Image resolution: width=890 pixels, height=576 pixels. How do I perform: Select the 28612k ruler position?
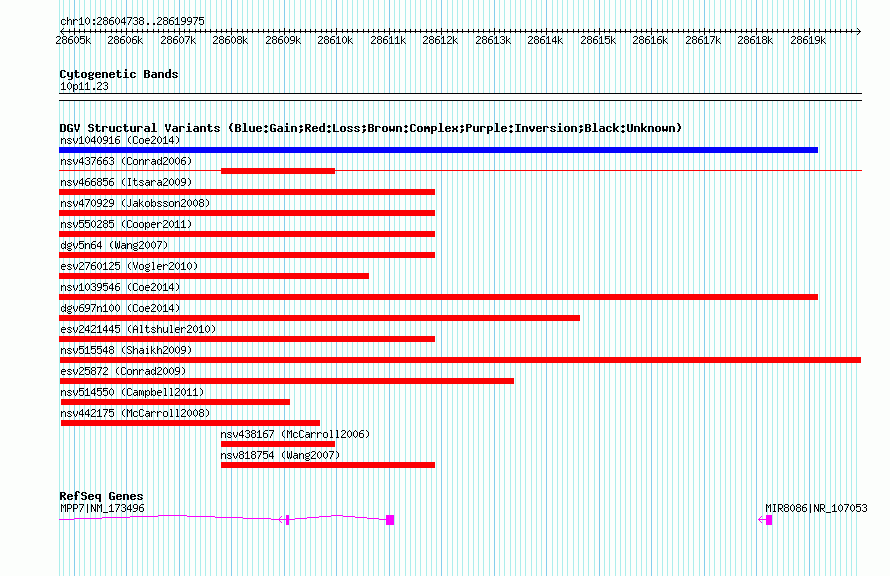(x=440, y=40)
